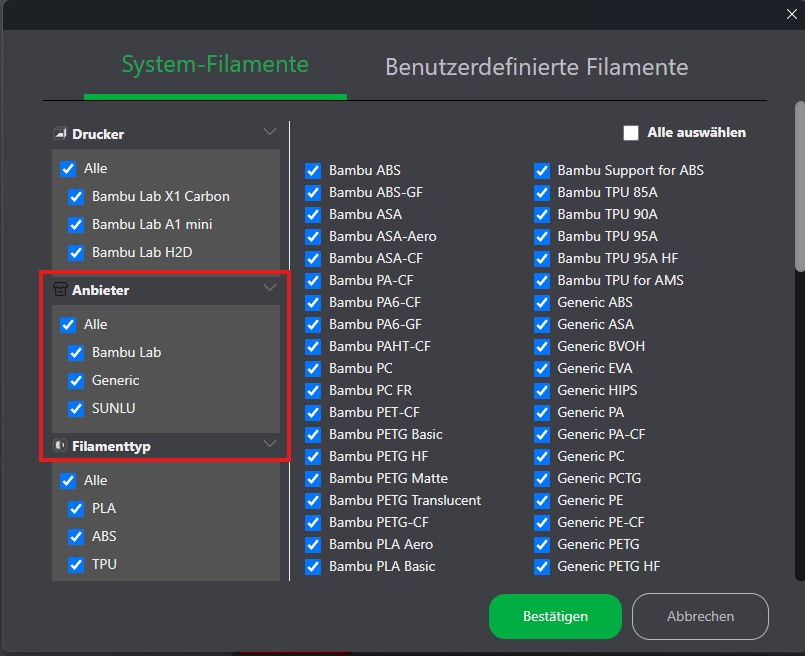This screenshot has width=805, height=656.
Task: Deselect Bambu PA-CF filament
Action: (x=313, y=281)
